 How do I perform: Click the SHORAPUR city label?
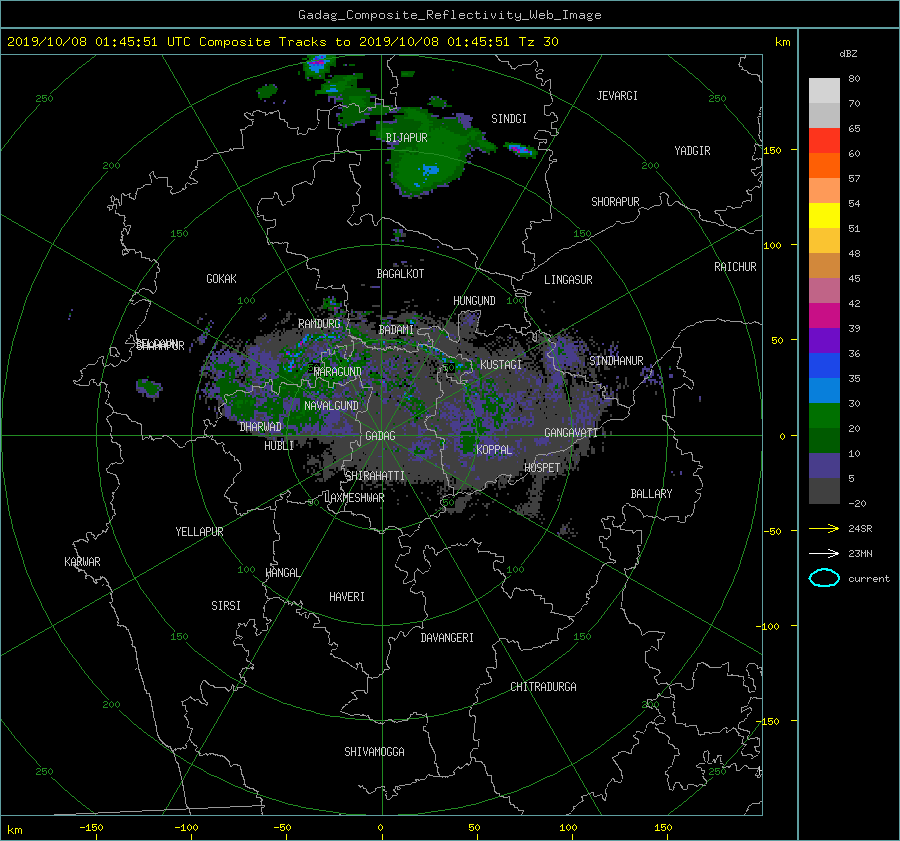tap(615, 202)
